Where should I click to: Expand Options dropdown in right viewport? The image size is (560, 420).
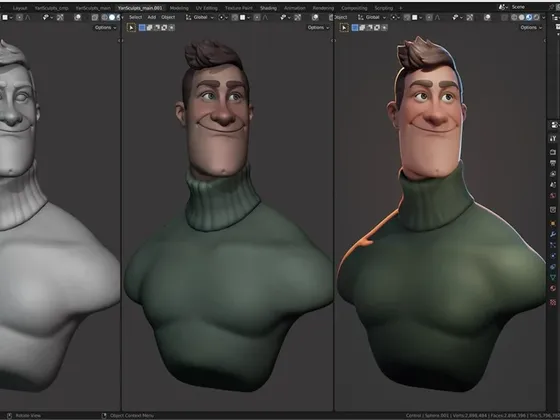click(x=531, y=28)
